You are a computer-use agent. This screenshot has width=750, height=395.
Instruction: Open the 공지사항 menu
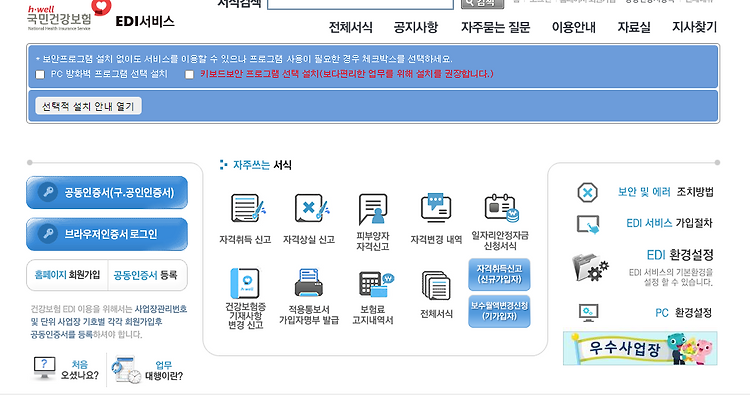coord(416,27)
